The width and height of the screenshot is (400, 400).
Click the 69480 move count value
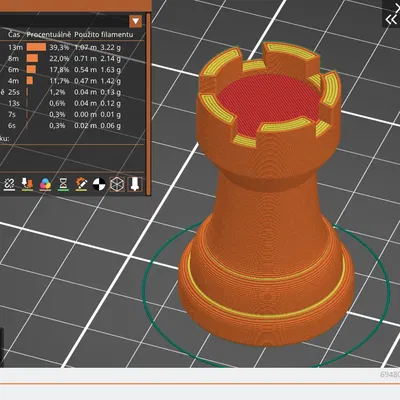pyautogui.click(x=390, y=374)
